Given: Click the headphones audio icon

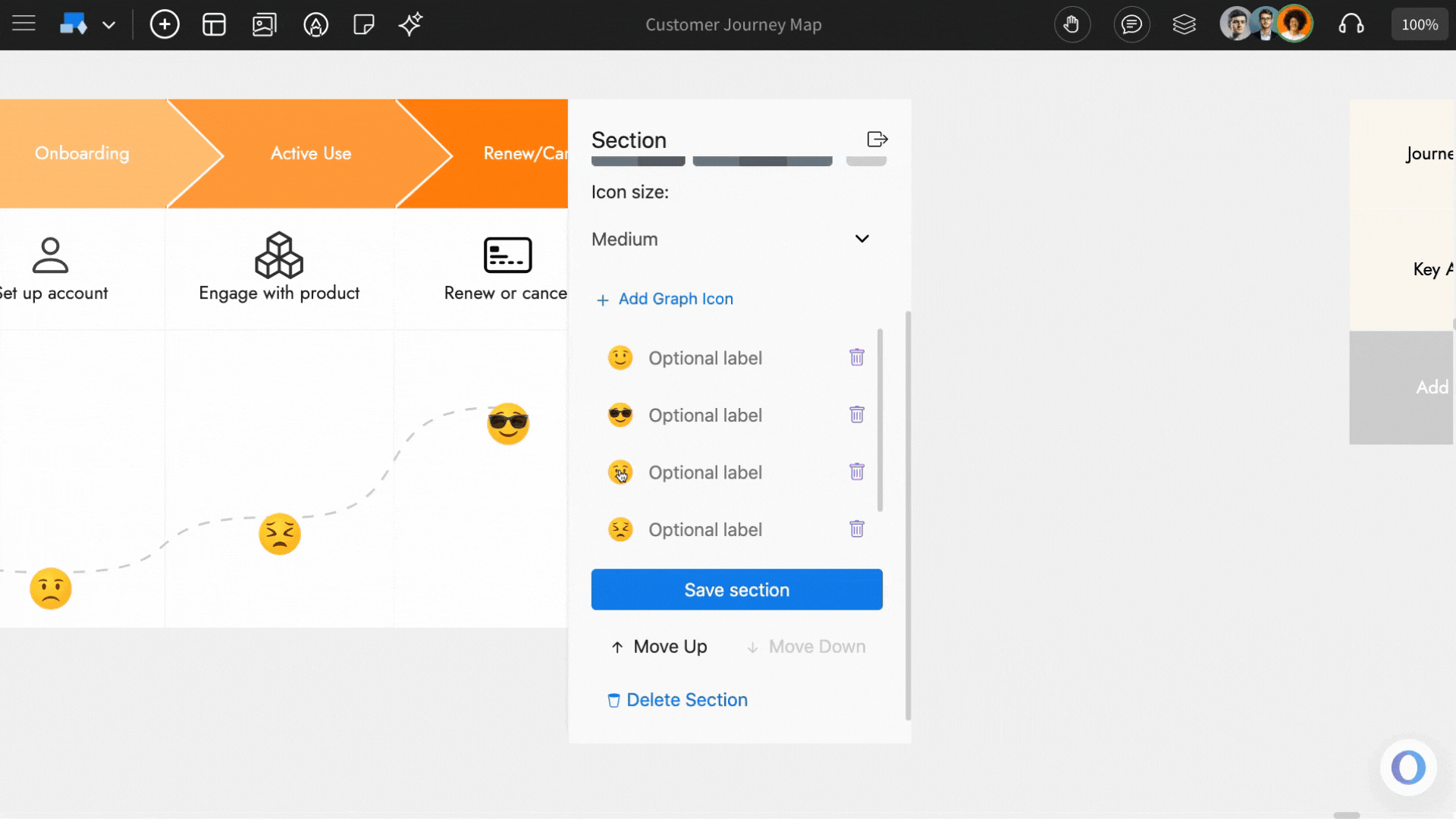Looking at the screenshot, I should 1352,24.
